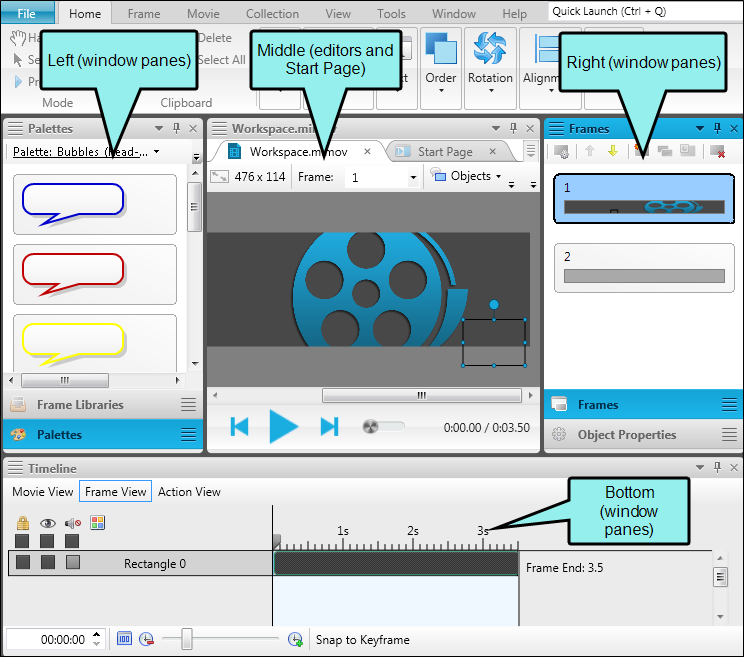Select Frame View in the Timeline
This screenshot has width=744, height=657.
(116, 491)
